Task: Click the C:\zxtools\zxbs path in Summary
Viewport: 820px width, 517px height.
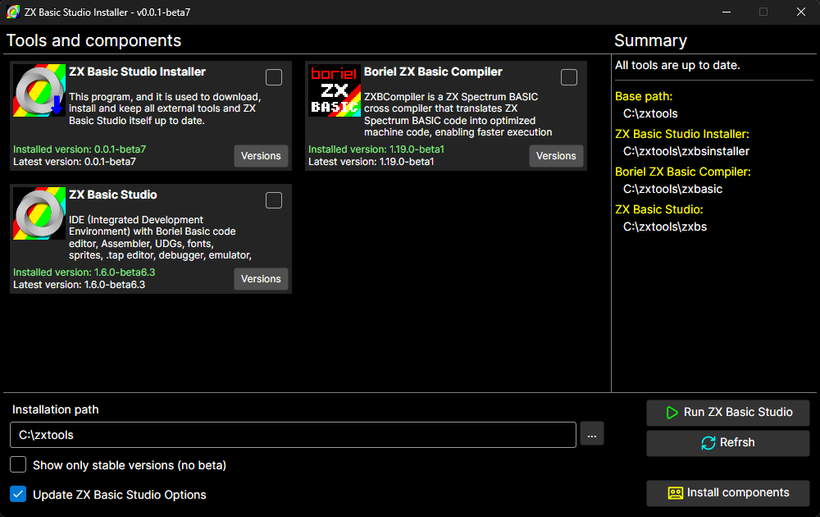Action: (x=665, y=226)
